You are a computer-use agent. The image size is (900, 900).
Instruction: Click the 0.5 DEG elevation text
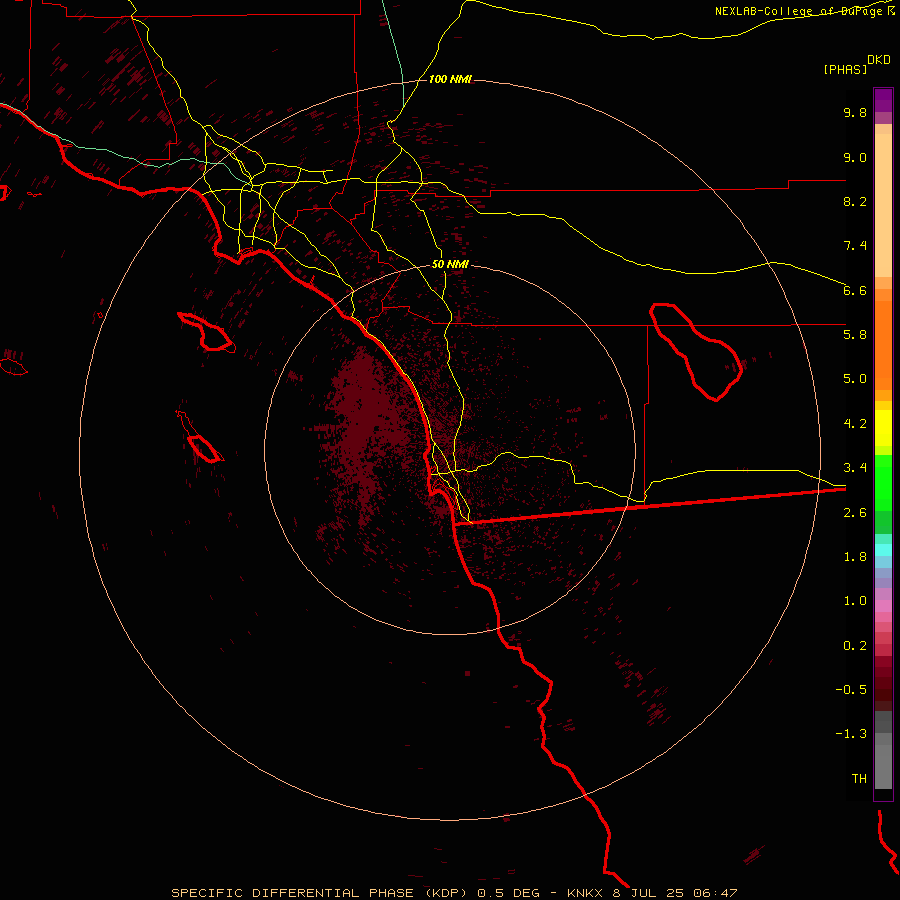coord(509,893)
